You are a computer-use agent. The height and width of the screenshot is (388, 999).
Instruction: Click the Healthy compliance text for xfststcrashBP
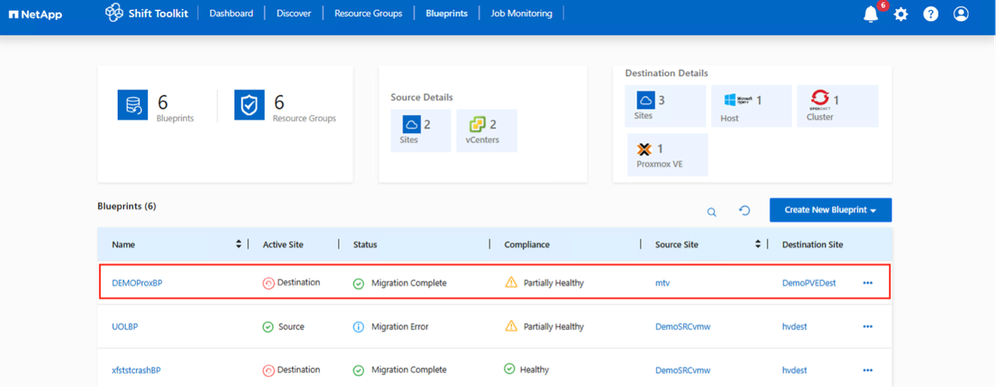534,370
